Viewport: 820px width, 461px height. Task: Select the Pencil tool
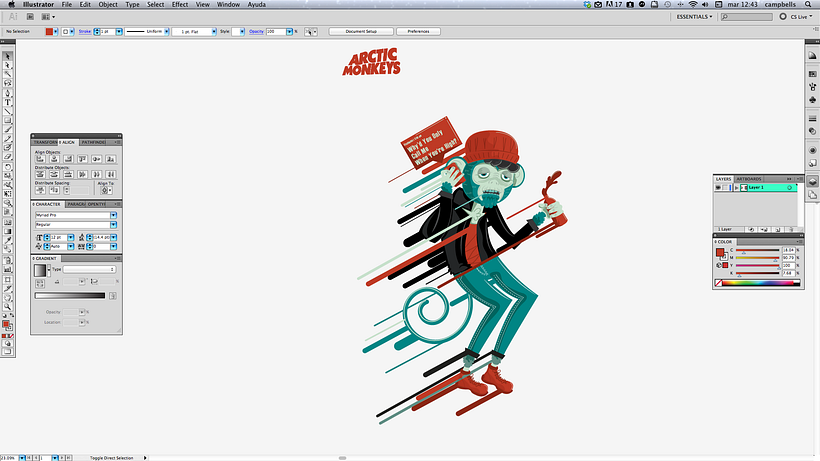(7, 139)
